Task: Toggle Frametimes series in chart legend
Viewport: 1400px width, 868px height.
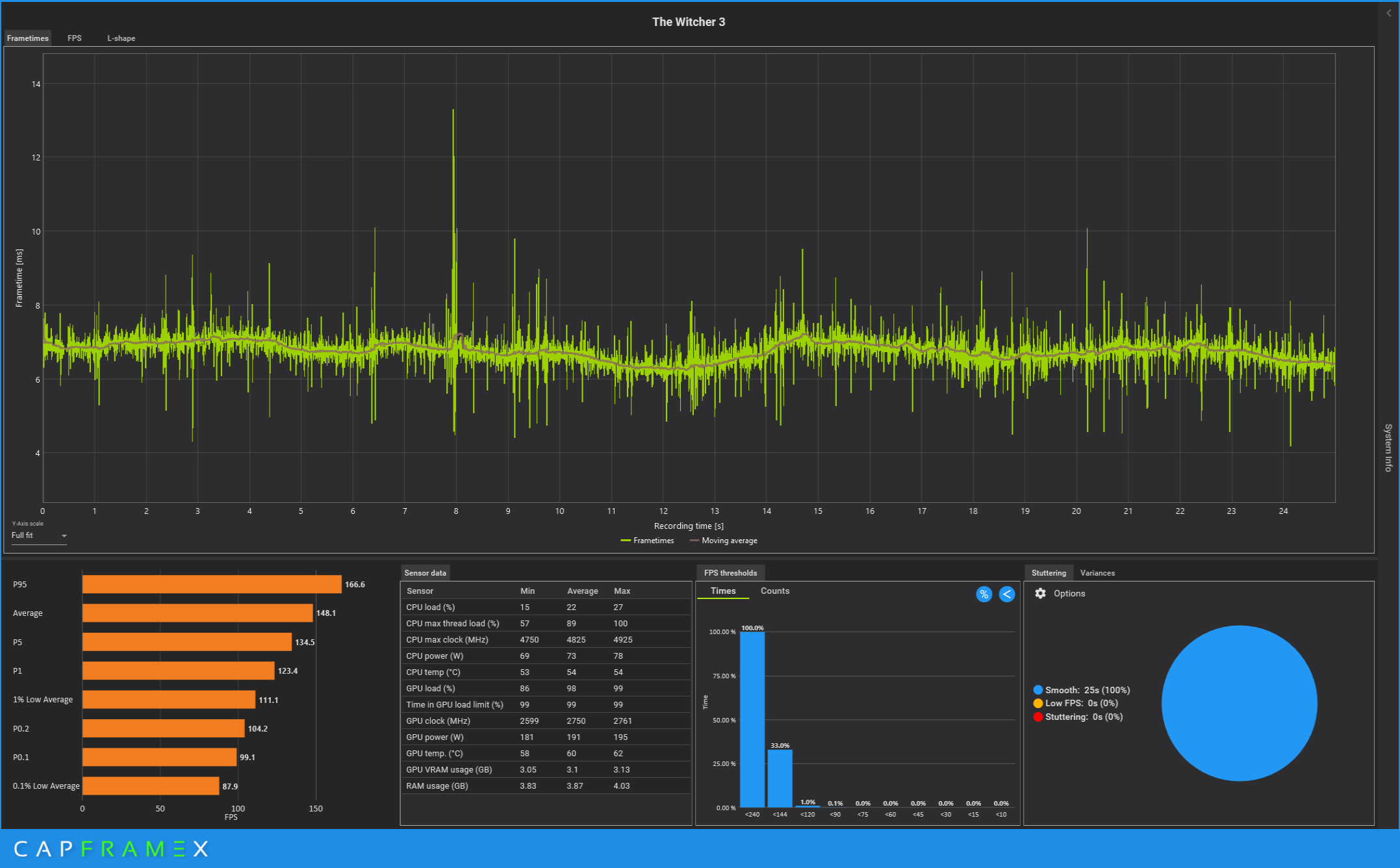Action: pyautogui.click(x=647, y=541)
